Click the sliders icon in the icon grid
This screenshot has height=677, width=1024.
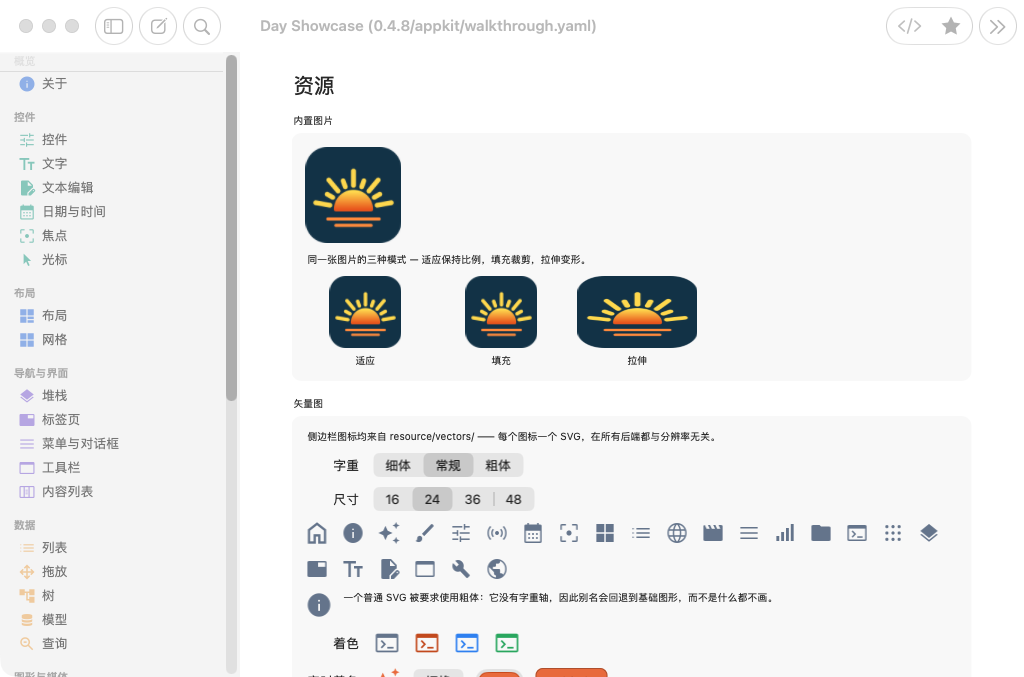click(461, 533)
